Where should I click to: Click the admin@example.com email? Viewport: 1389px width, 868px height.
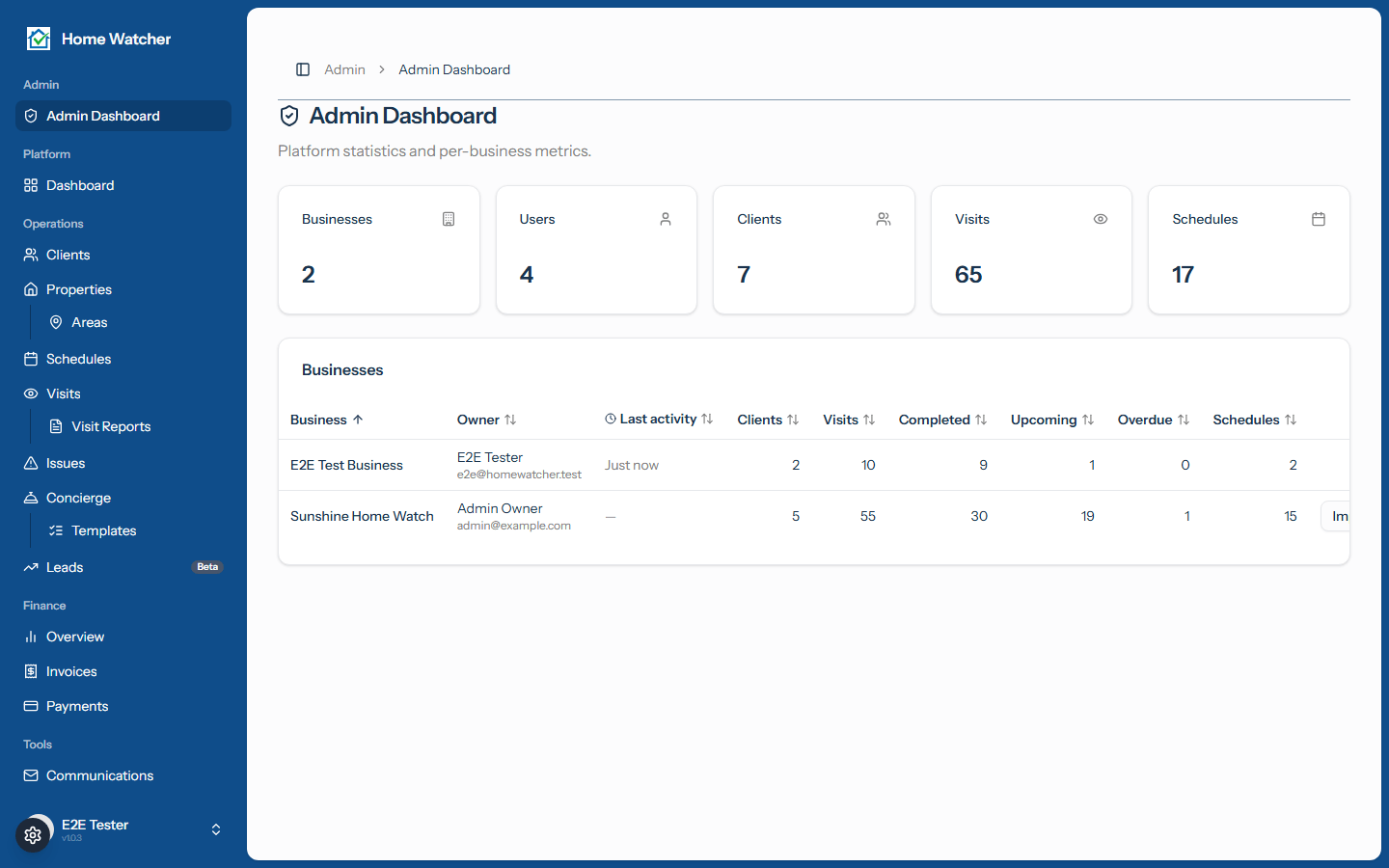point(514,526)
